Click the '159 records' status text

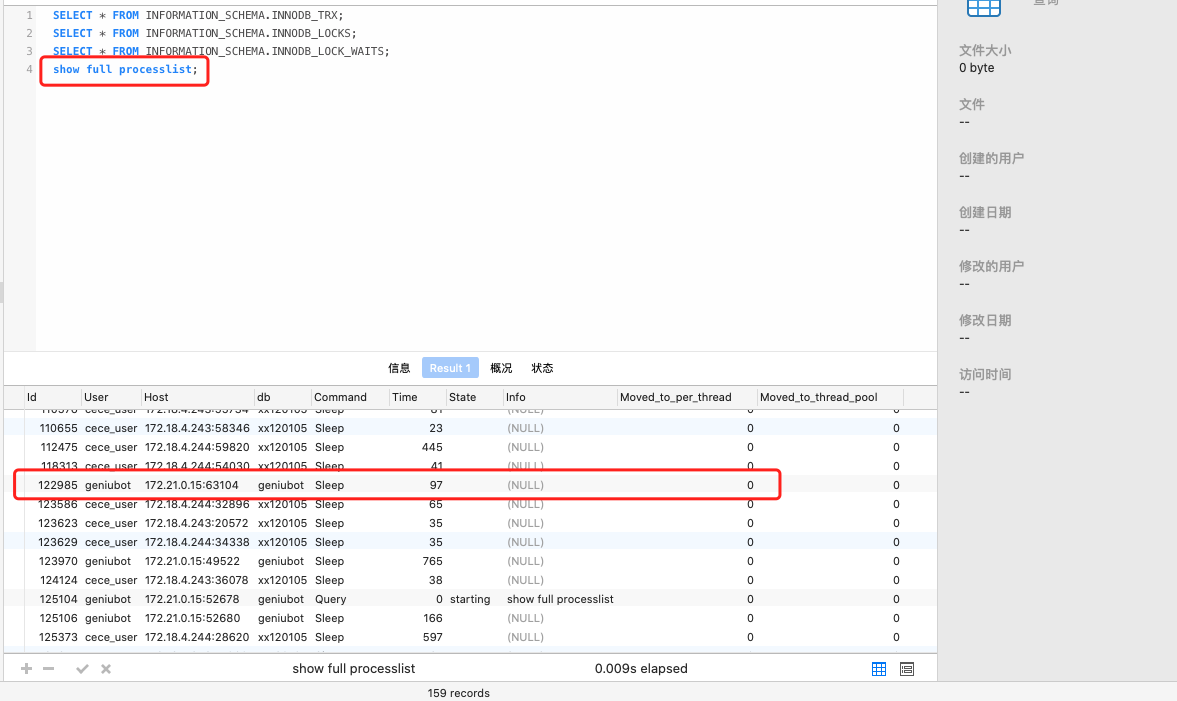459,693
